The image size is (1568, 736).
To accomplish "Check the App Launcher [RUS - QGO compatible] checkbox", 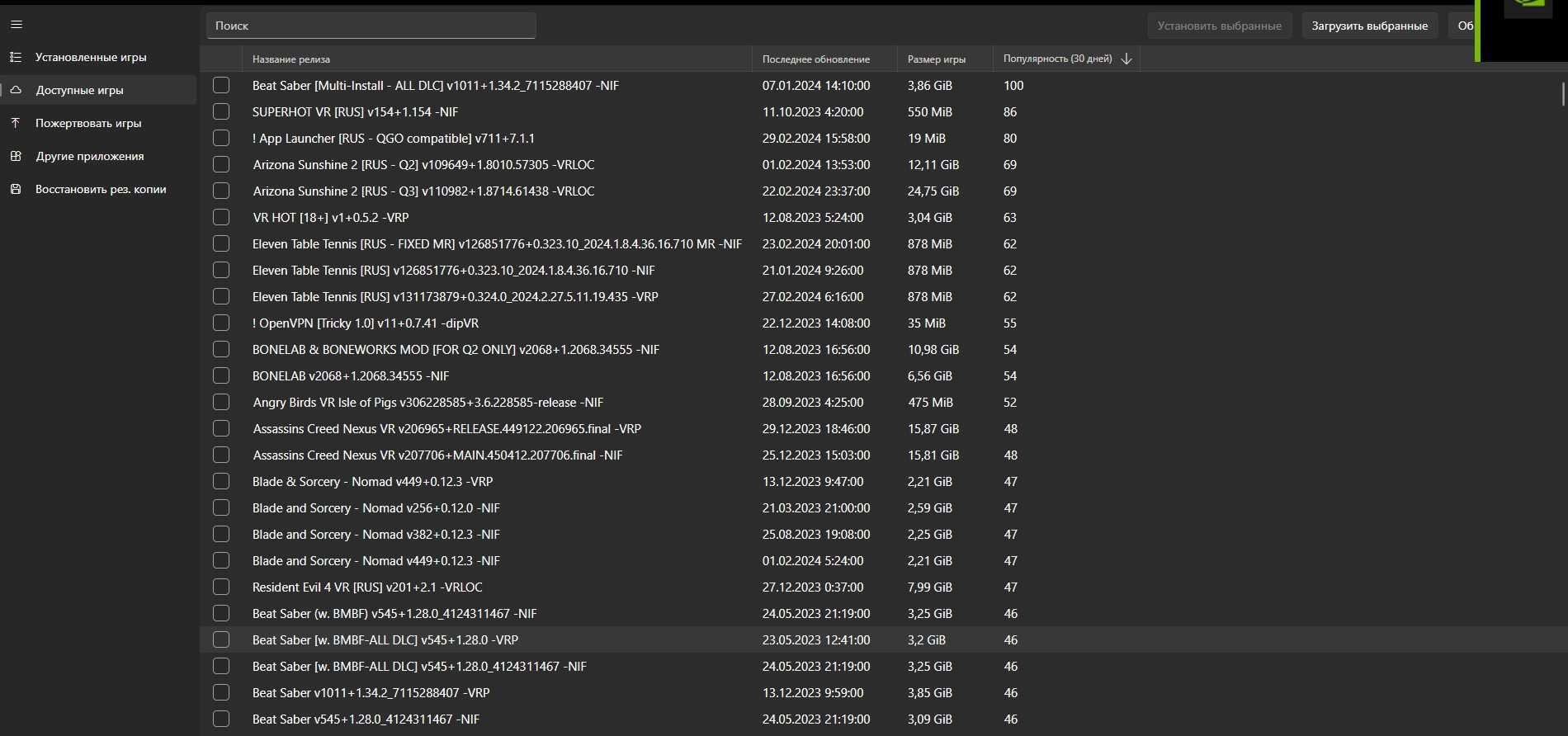I will 221,138.
